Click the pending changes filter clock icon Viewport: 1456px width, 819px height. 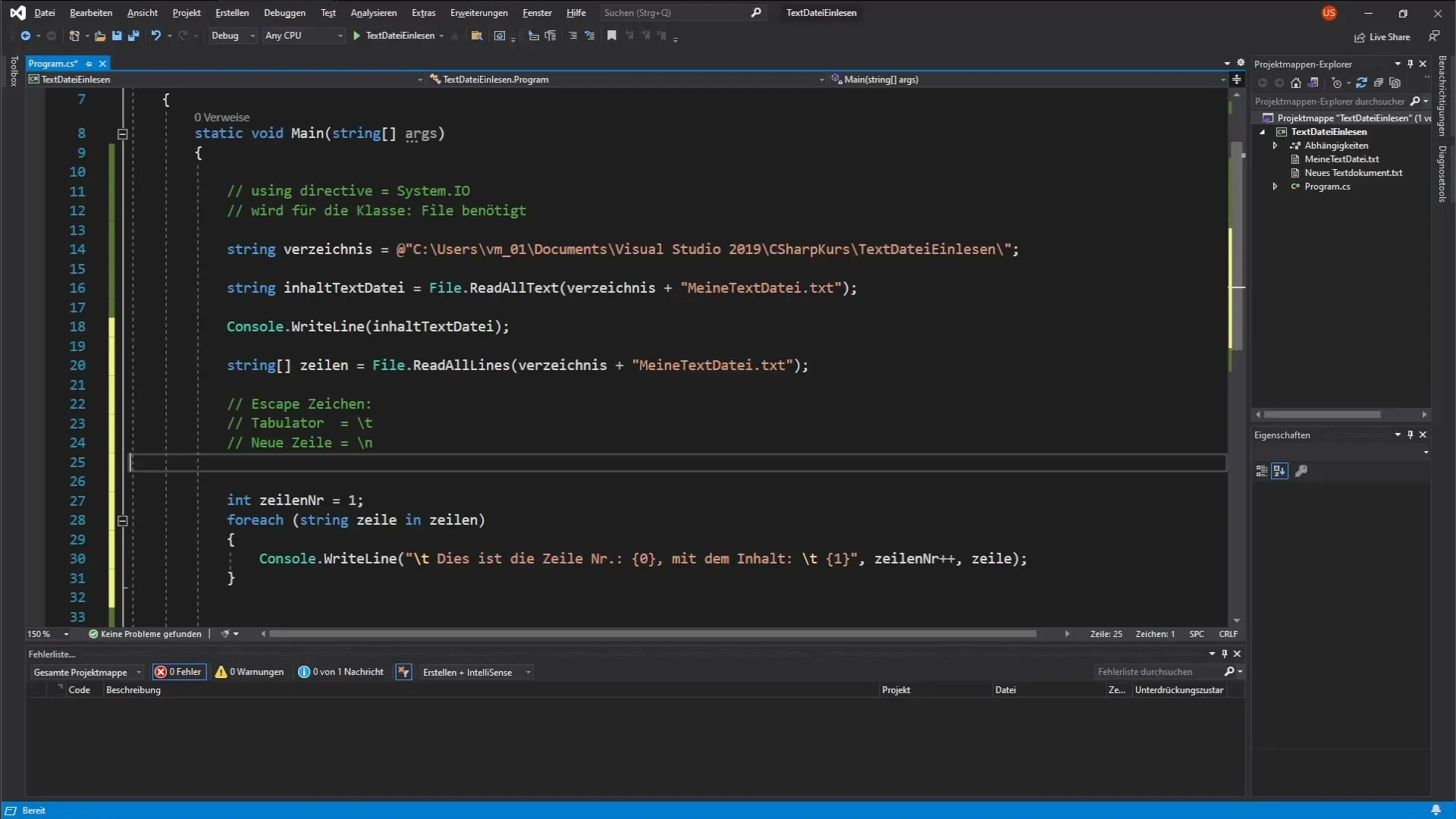[x=1337, y=83]
